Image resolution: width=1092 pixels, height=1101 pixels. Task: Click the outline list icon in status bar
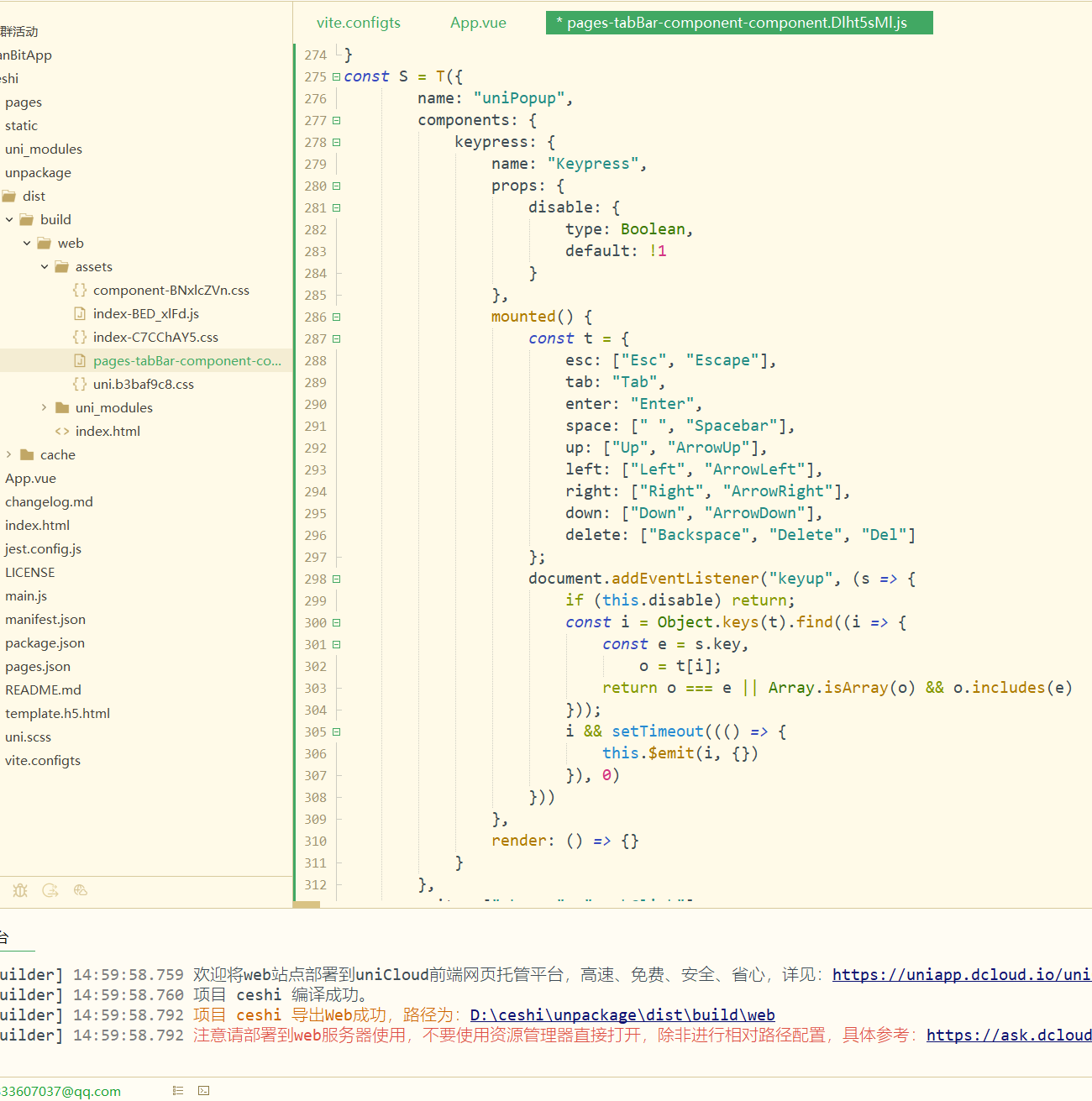coord(178,1091)
